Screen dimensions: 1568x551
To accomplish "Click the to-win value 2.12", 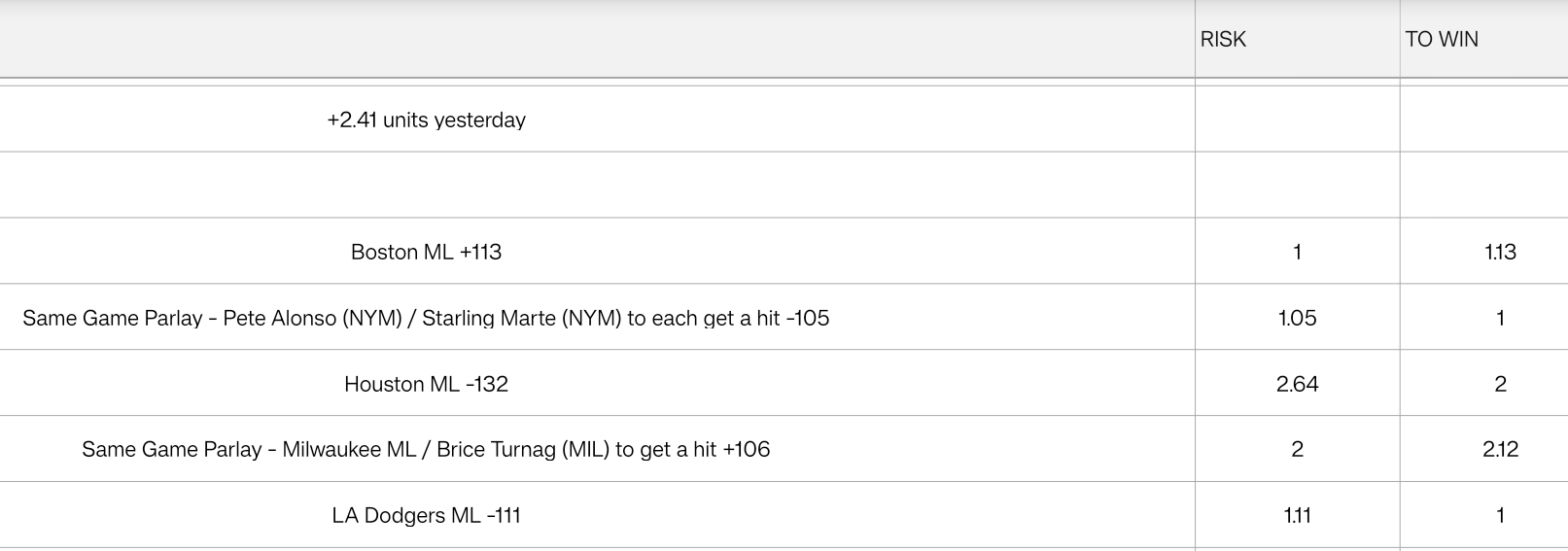I will (1500, 449).
